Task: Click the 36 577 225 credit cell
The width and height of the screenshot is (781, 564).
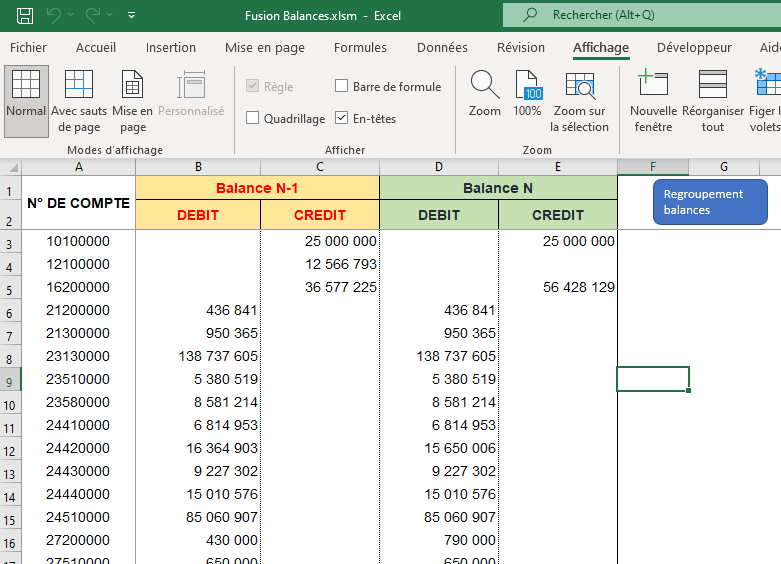Action: [x=320, y=287]
